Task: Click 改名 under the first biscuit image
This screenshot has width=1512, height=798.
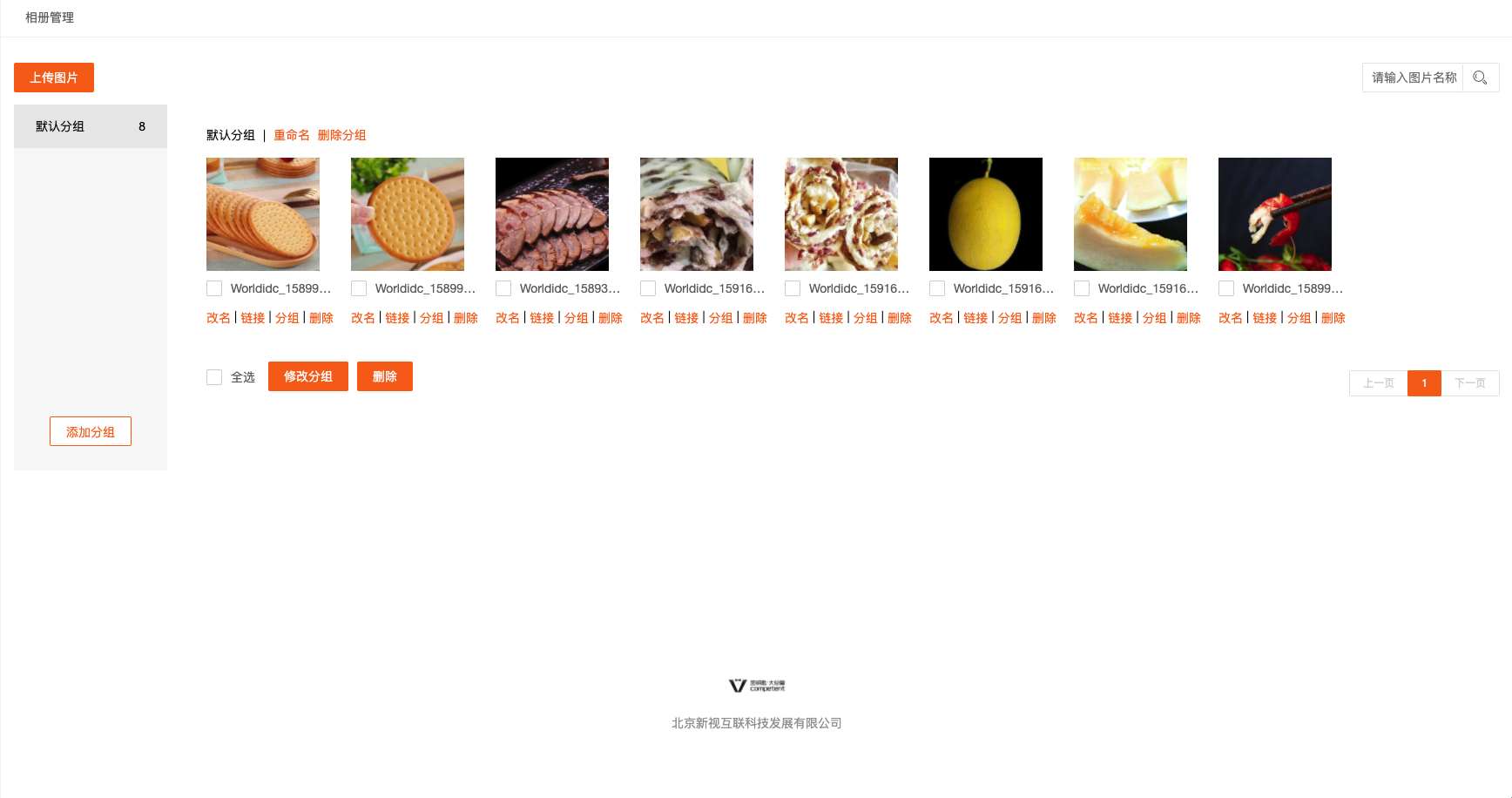Action: coord(219,318)
